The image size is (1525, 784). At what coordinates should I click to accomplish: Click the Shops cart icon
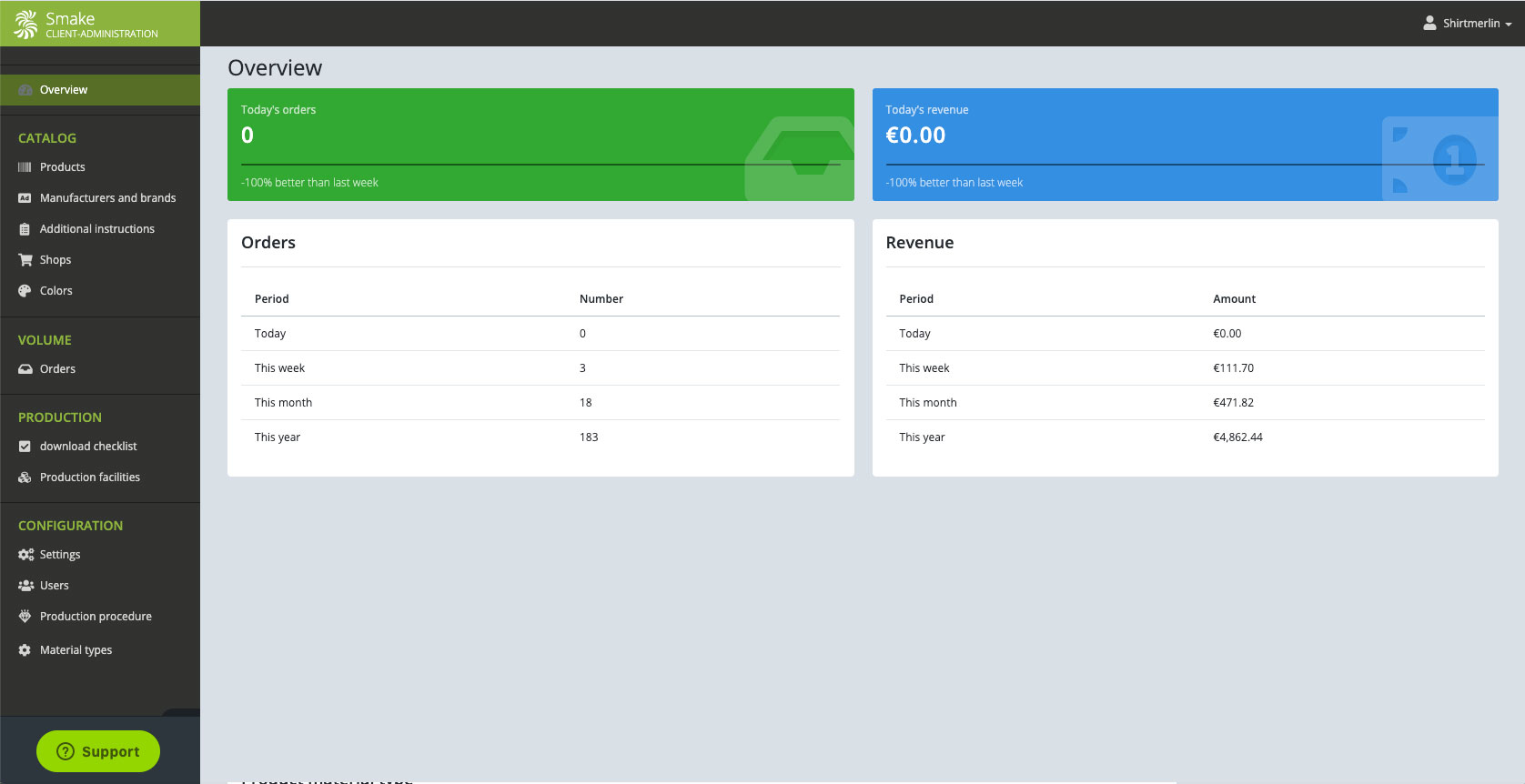(x=25, y=260)
